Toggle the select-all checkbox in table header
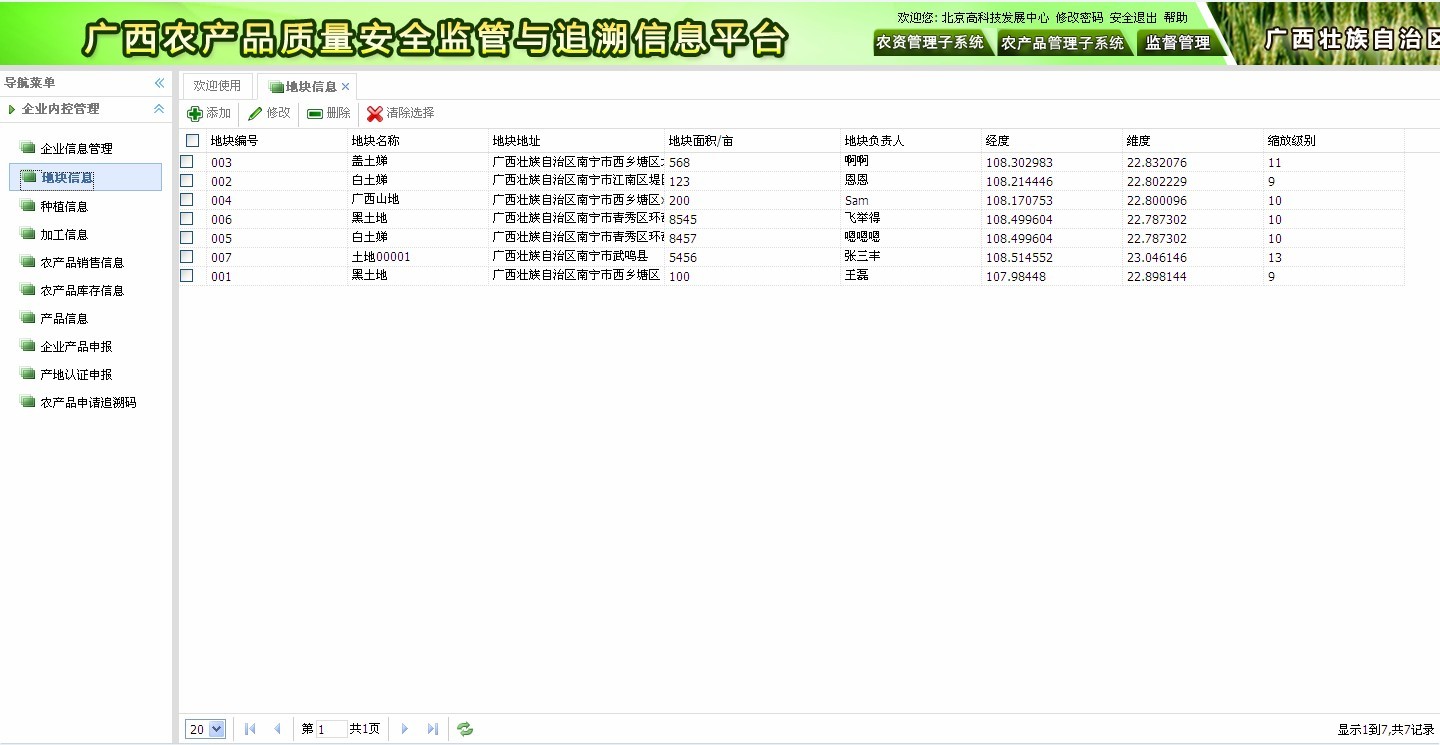The height and width of the screenshot is (745, 1440). tap(193, 141)
